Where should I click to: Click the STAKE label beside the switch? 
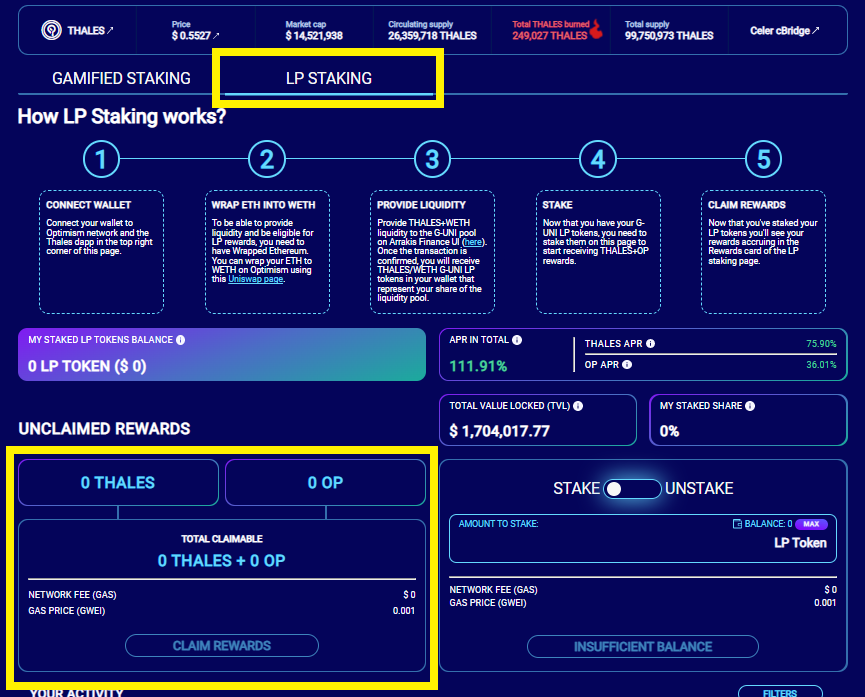coord(576,488)
